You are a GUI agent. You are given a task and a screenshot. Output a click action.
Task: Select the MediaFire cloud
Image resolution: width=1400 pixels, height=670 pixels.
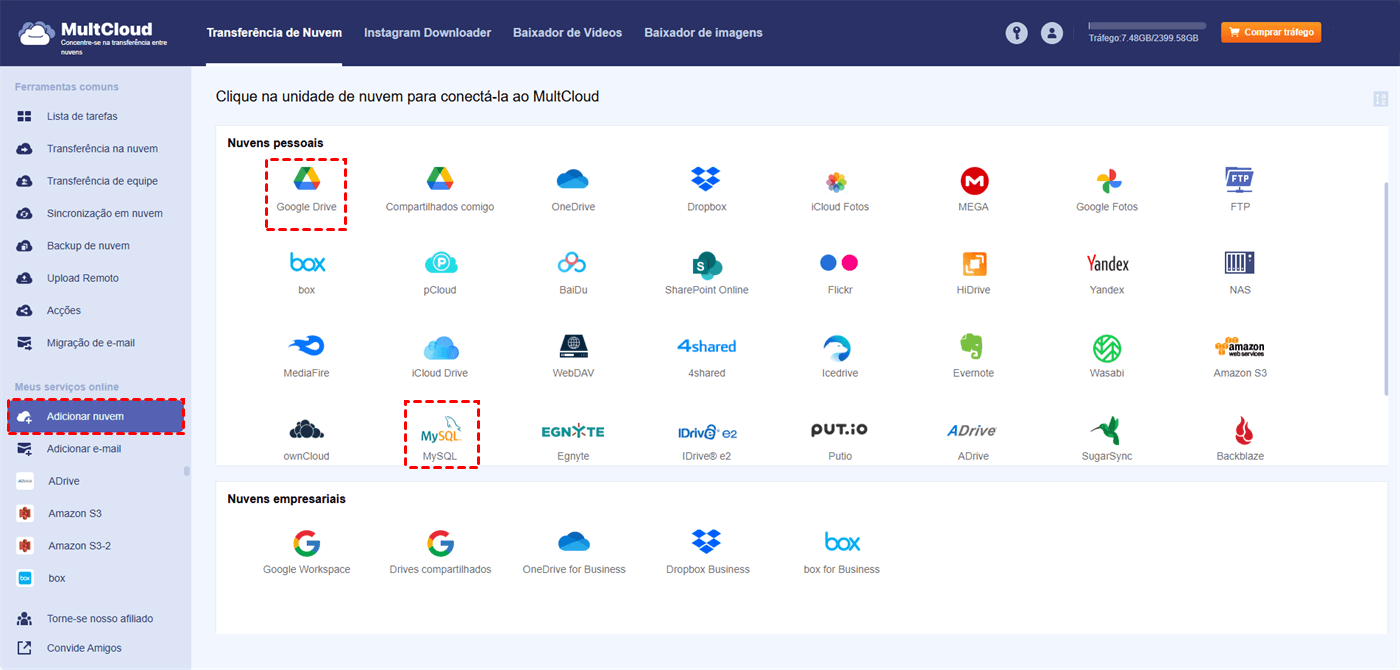(x=306, y=346)
